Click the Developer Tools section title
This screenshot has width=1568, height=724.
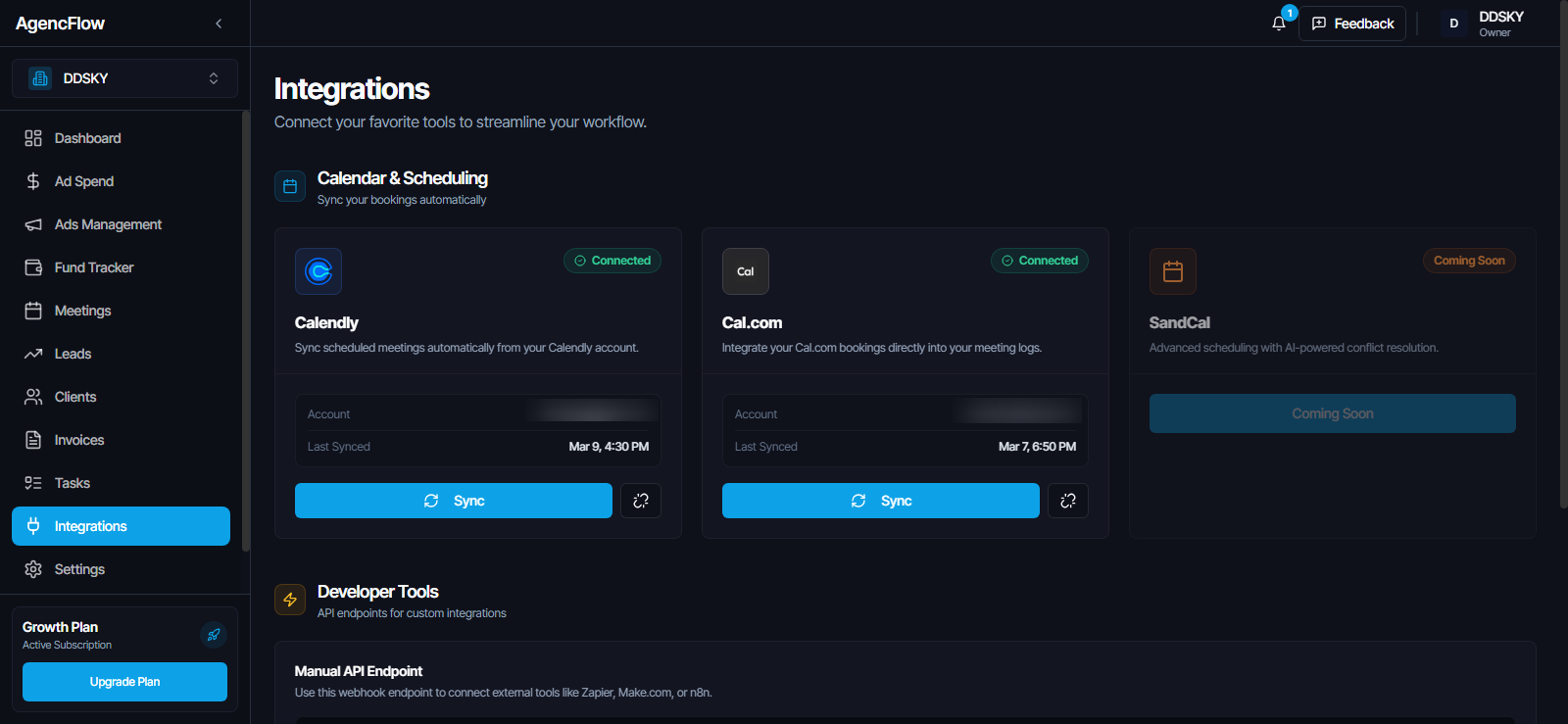point(378,592)
